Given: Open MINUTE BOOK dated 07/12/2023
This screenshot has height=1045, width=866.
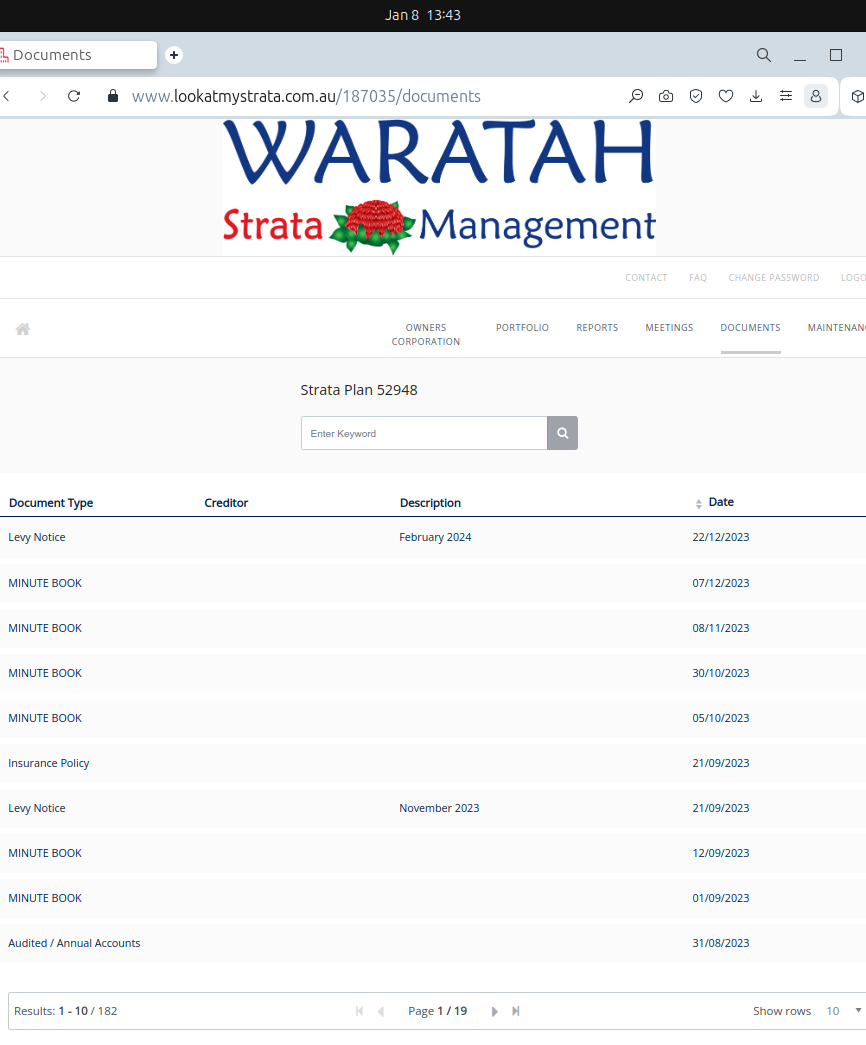Looking at the screenshot, I should [433, 583].
